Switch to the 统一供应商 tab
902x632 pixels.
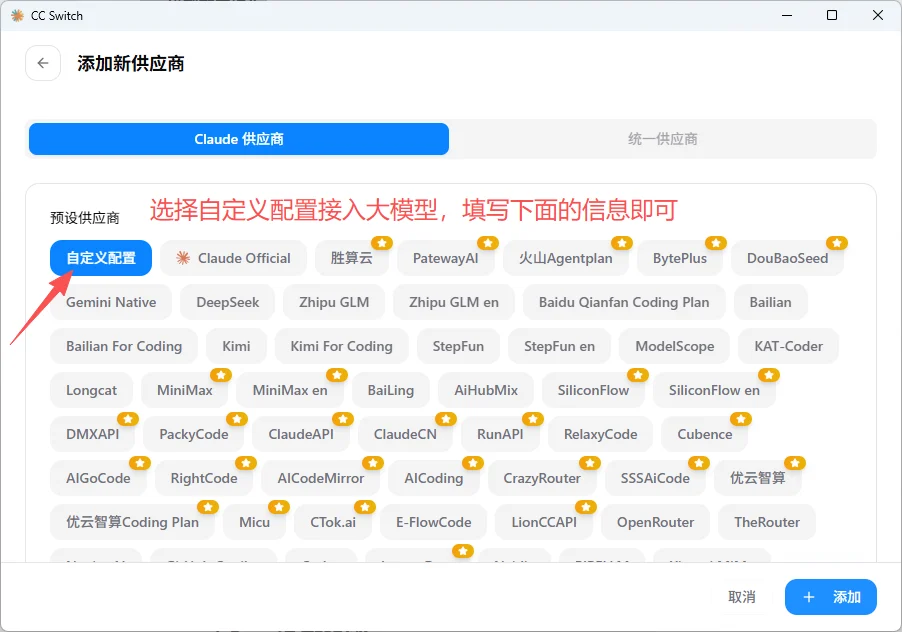(x=663, y=139)
